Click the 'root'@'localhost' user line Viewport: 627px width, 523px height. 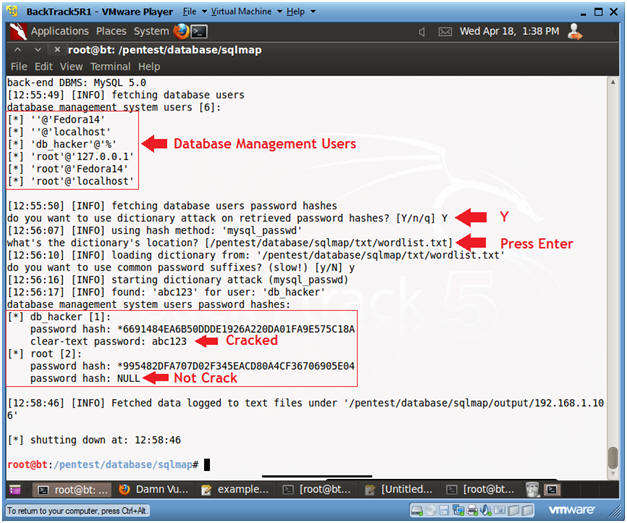tap(71, 182)
